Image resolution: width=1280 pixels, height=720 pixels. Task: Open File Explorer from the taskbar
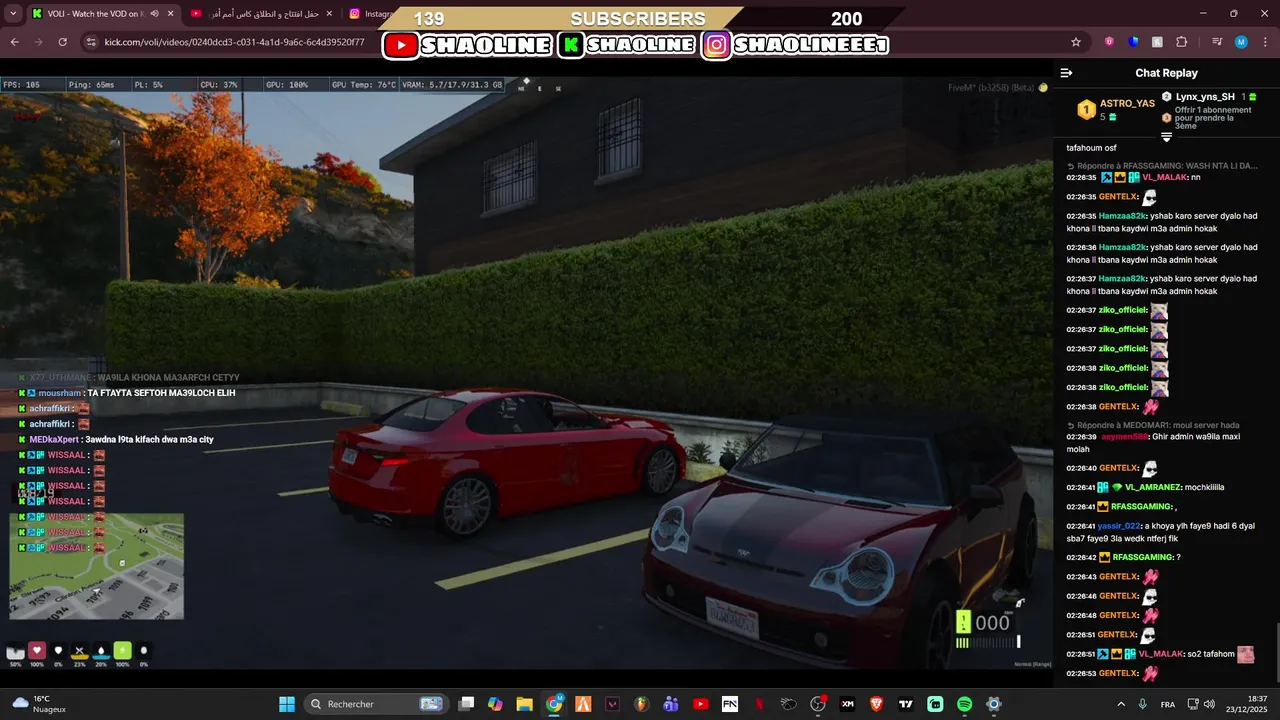[x=524, y=704]
